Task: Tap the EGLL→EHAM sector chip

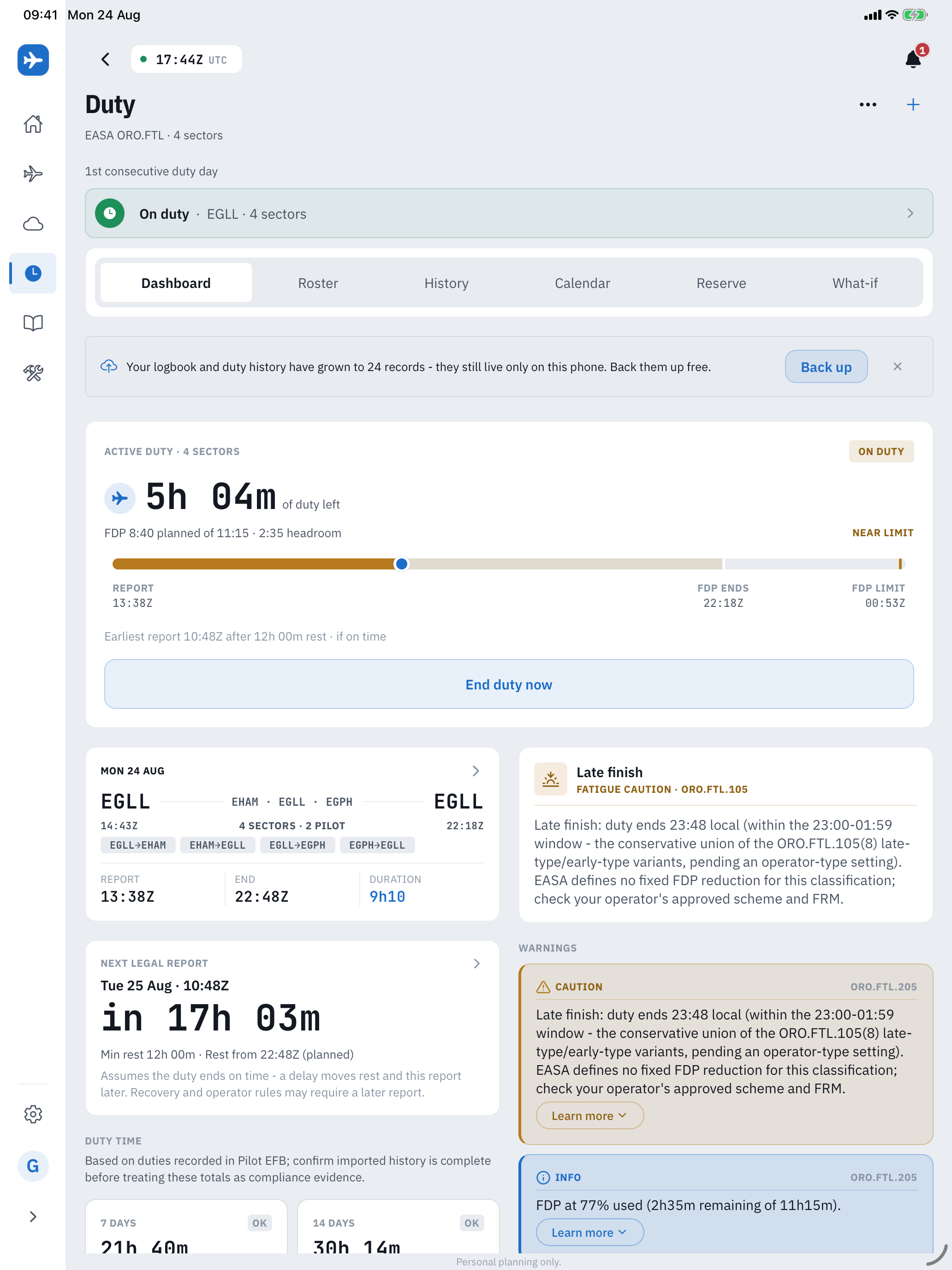Action: [138, 845]
